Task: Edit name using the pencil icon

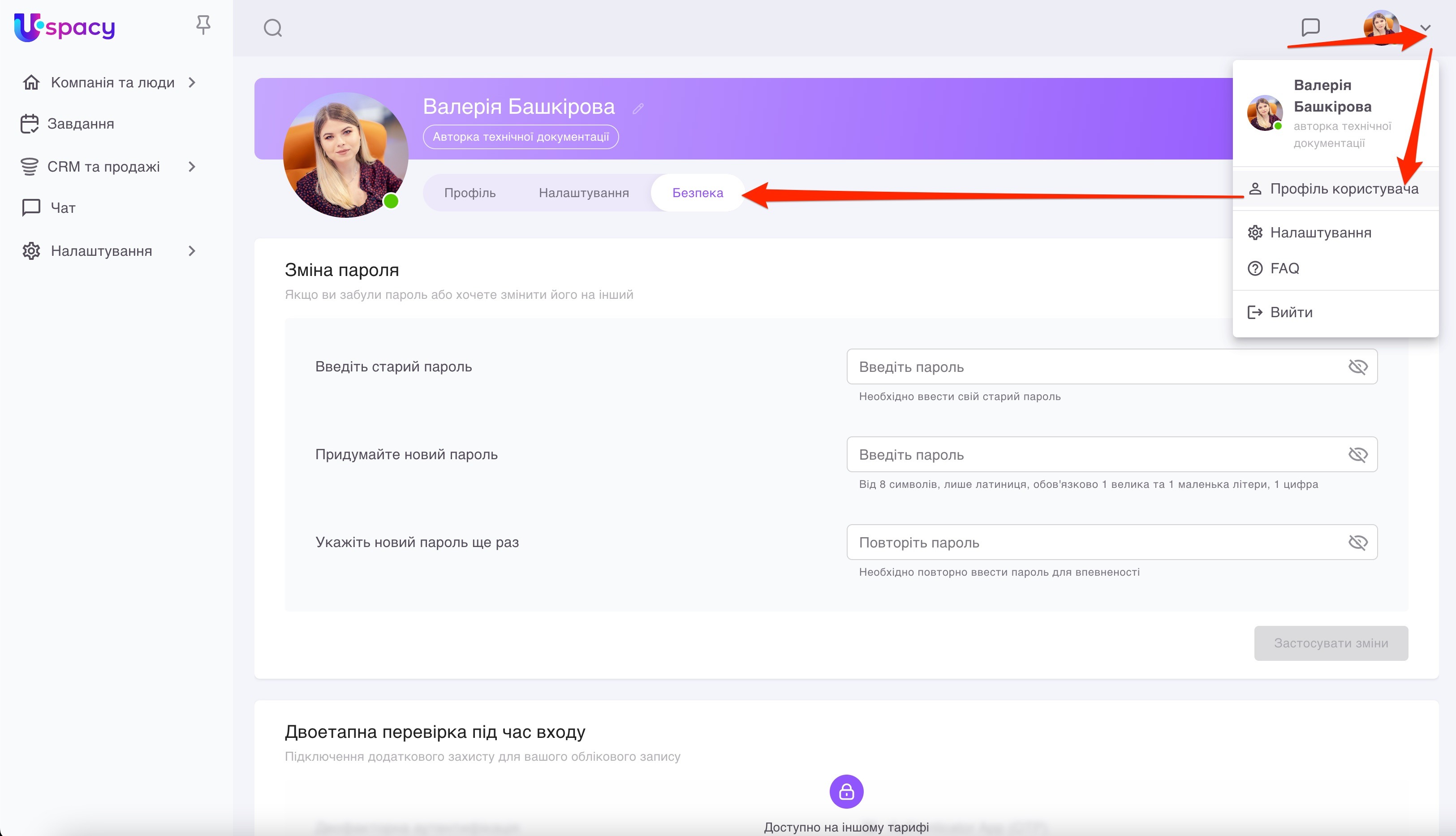Action: click(638, 108)
